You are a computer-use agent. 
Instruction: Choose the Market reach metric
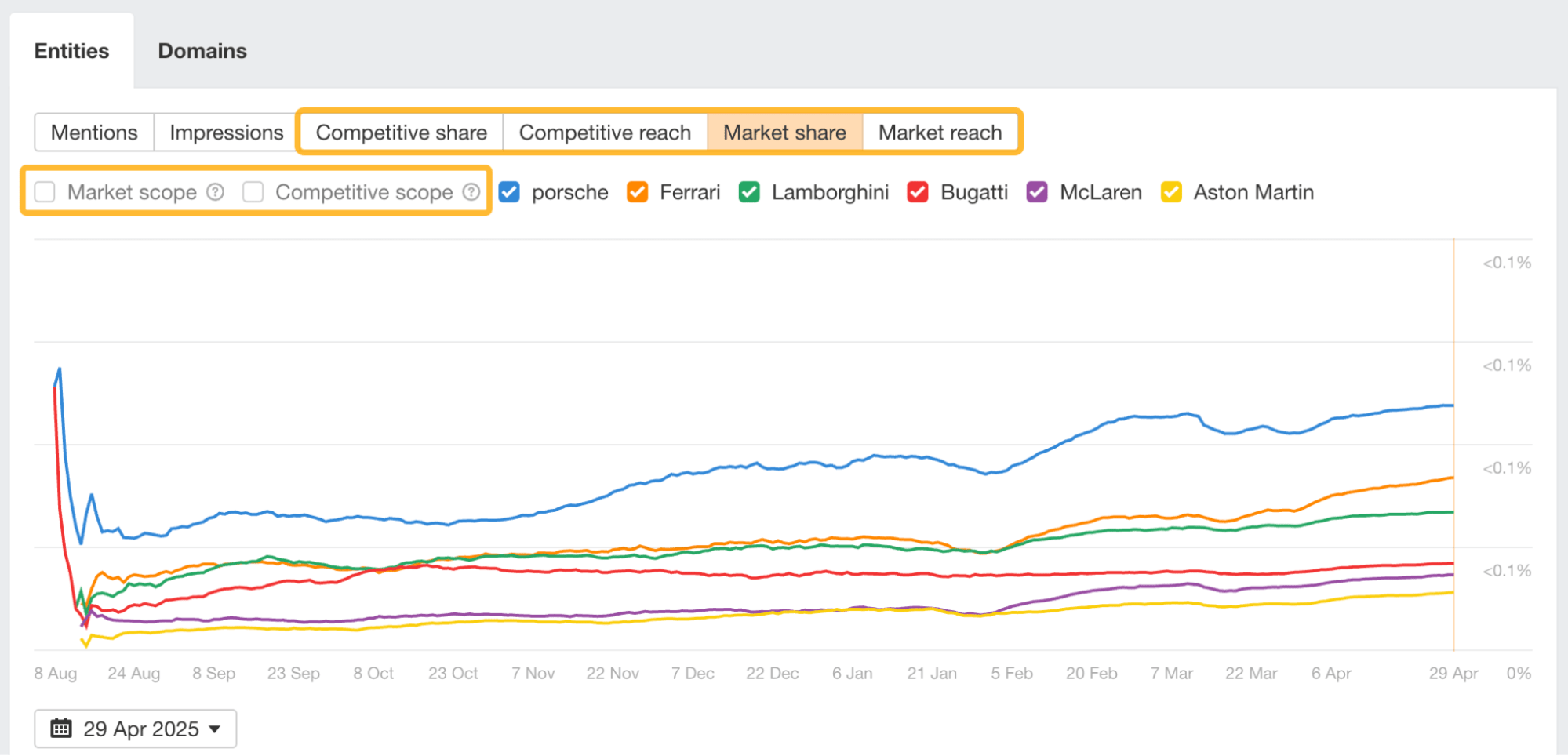[940, 133]
